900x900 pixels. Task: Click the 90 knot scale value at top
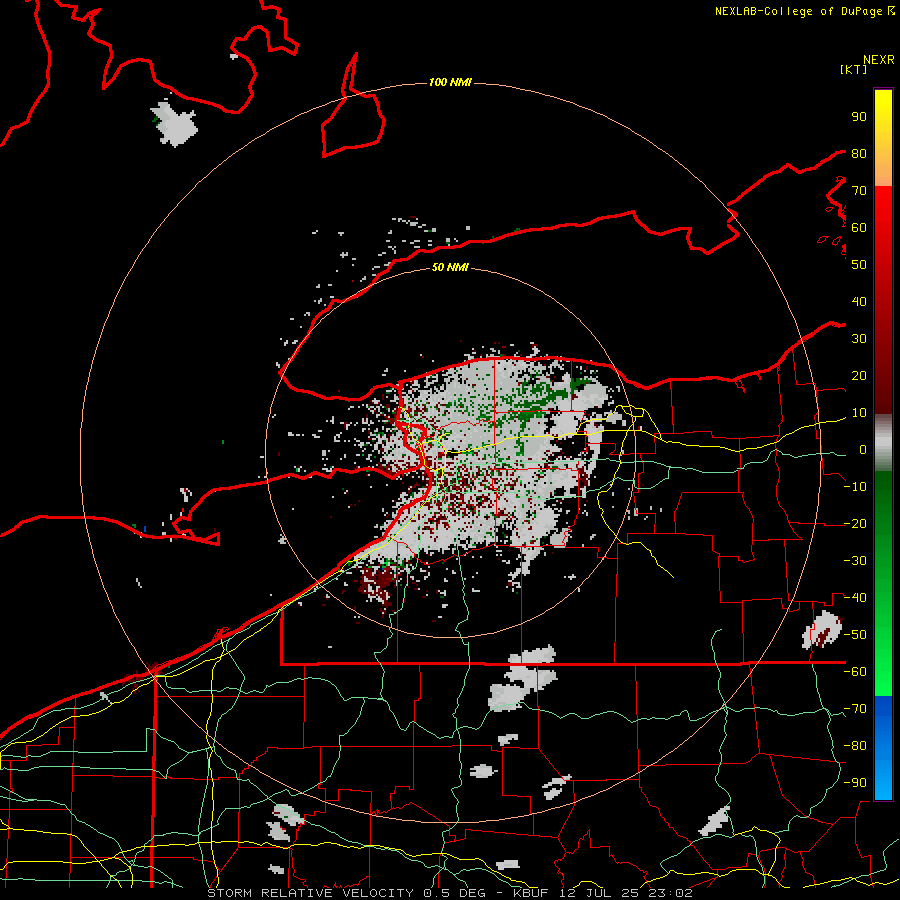click(859, 117)
